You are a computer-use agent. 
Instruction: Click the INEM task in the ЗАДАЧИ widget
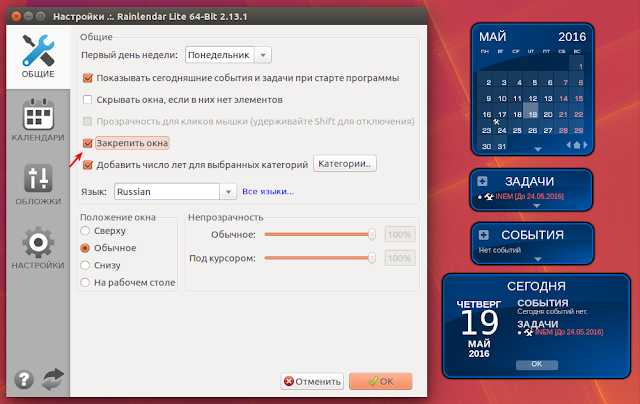click(529, 197)
